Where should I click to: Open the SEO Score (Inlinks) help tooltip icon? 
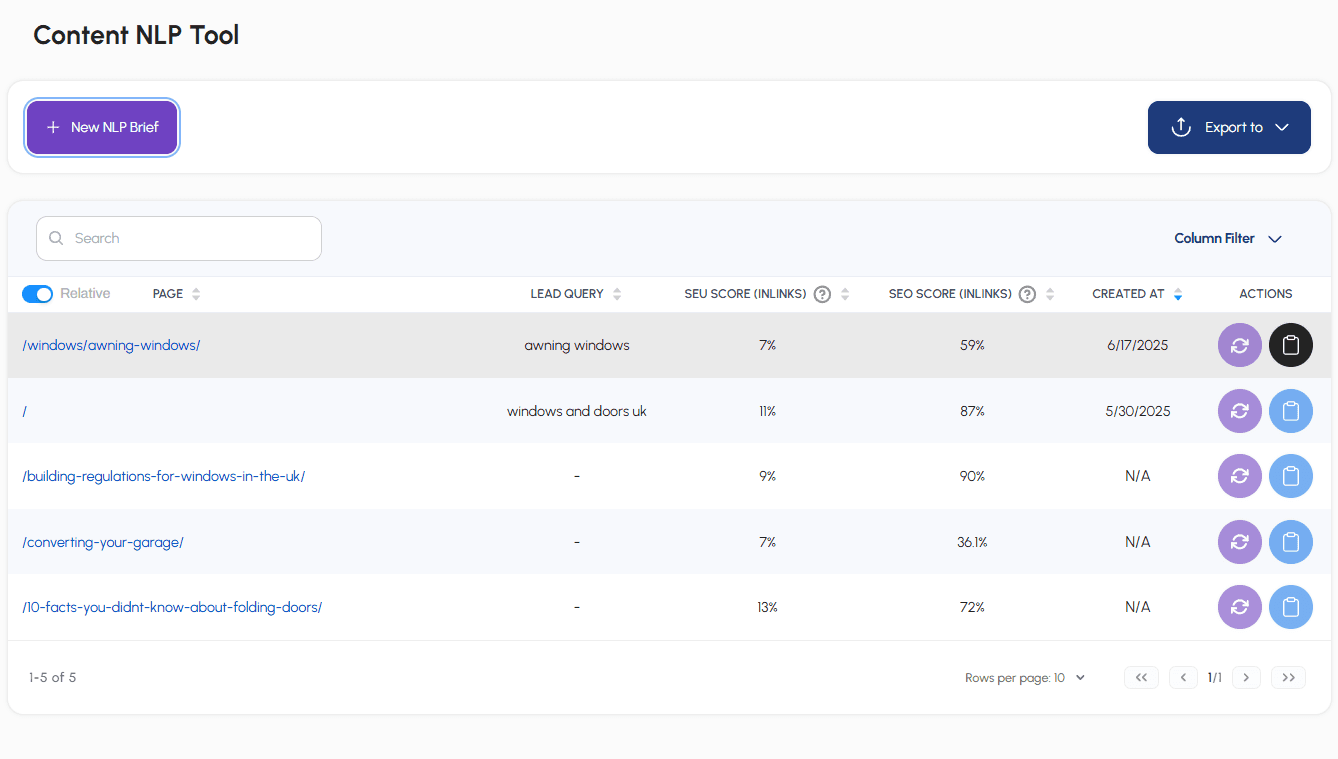[x=1026, y=293]
